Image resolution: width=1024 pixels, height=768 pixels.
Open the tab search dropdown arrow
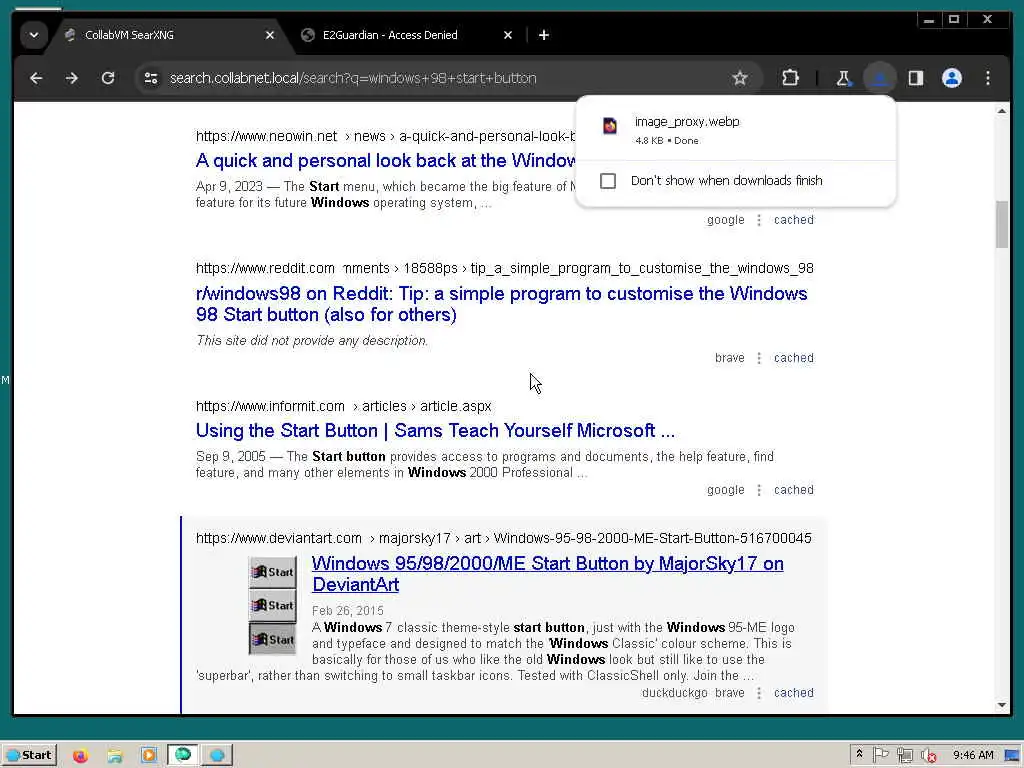34,35
